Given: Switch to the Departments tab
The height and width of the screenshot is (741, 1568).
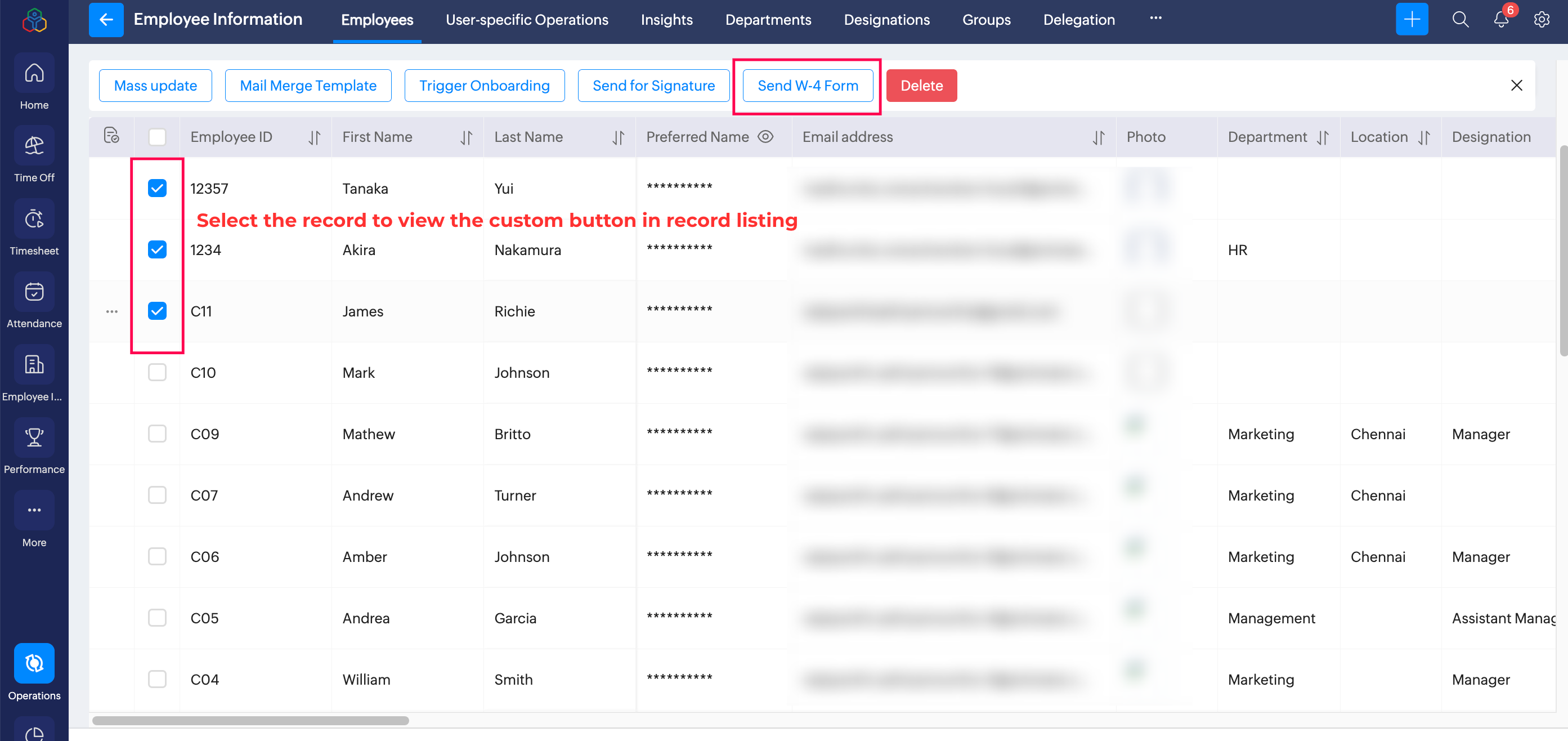Looking at the screenshot, I should pyautogui.click(x=768, y=20).
